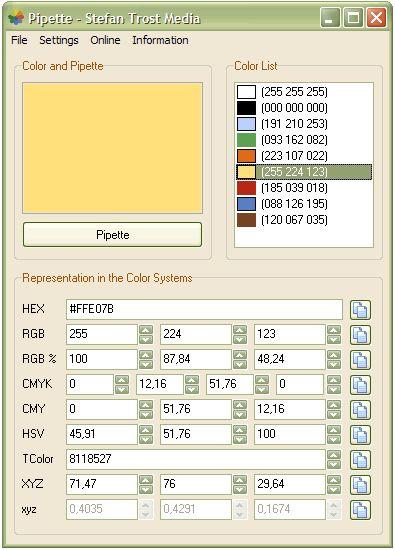Select brown (120 067 035) list entry
Screen dimensions: 395x550
[x=304, y=220]
